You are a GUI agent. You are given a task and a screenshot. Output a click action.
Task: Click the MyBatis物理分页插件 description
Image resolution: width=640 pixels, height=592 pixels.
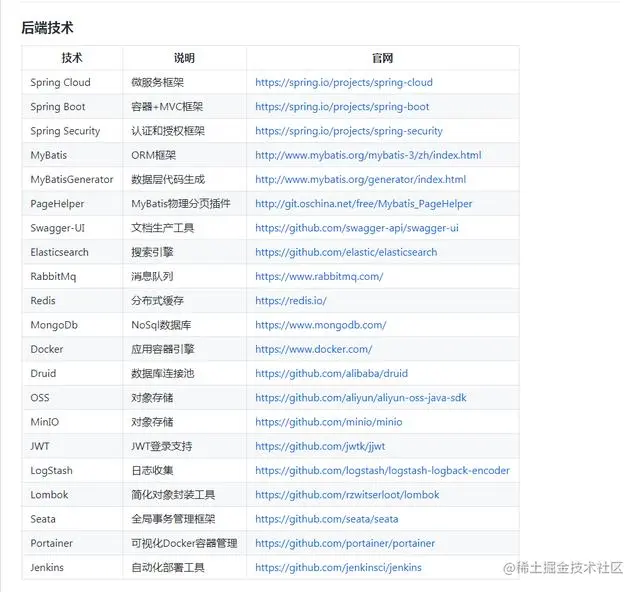[x=181, y=204]
